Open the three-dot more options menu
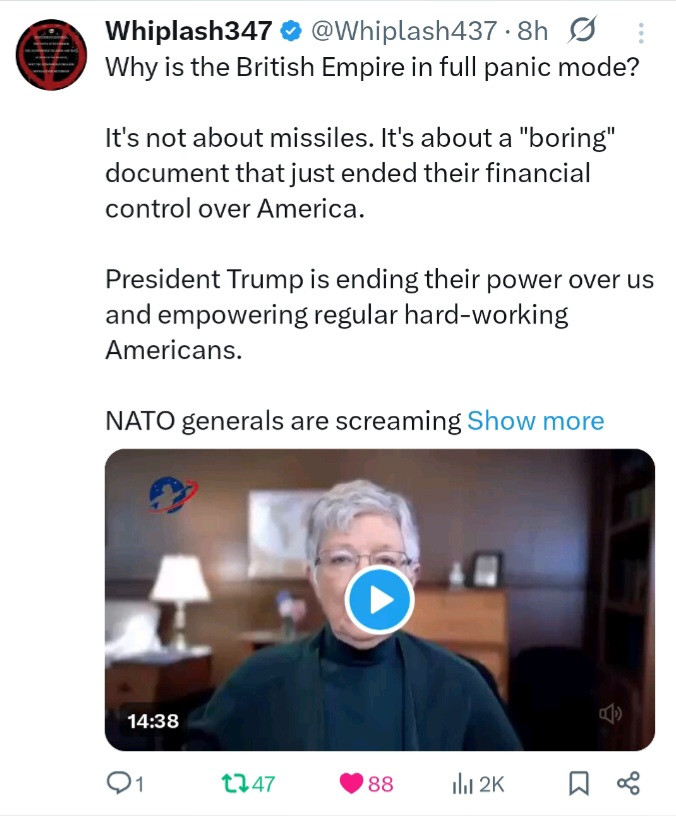This screenshot has width=676, height=816. (x=639, y=32)
